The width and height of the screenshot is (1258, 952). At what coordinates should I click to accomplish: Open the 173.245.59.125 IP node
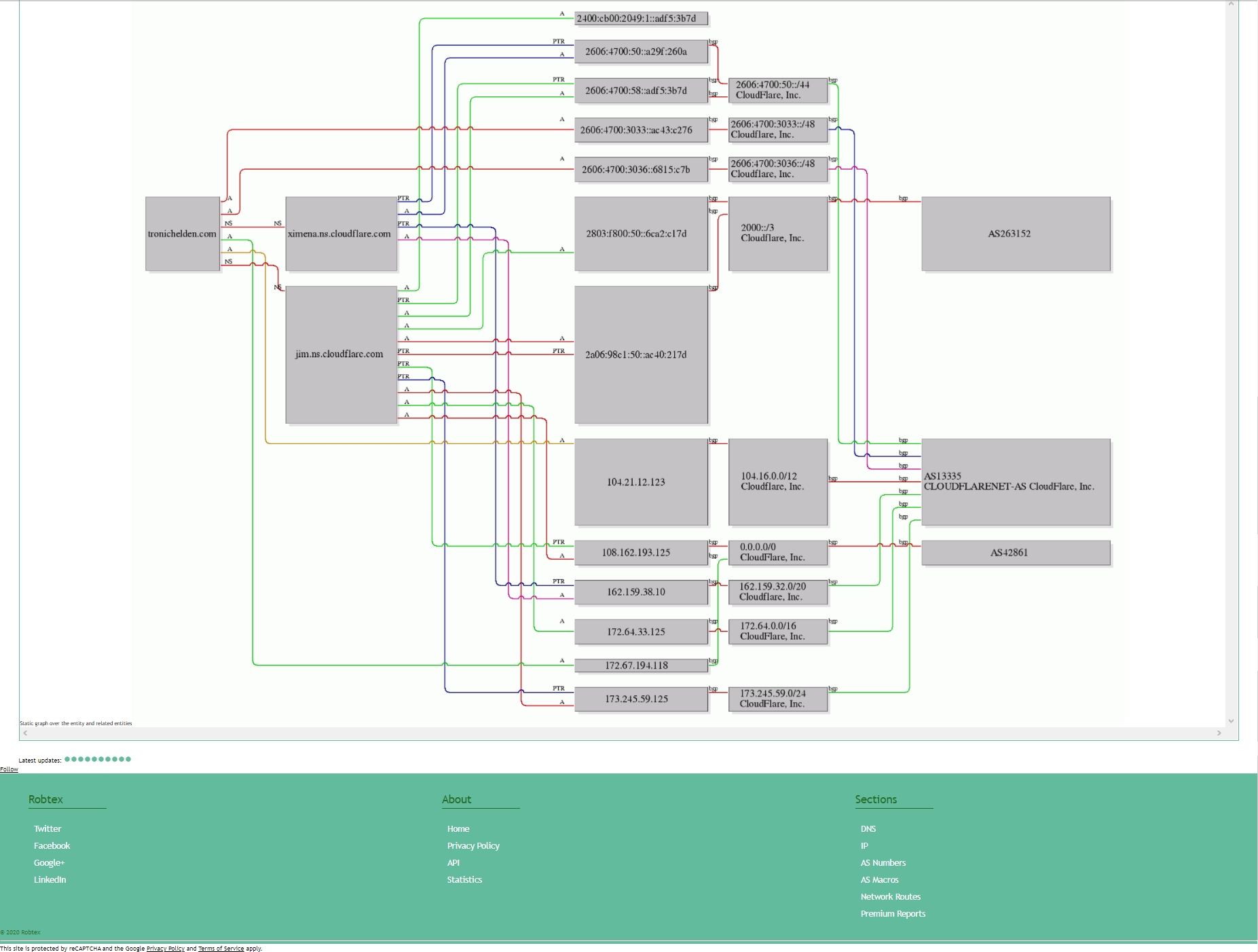641,699
